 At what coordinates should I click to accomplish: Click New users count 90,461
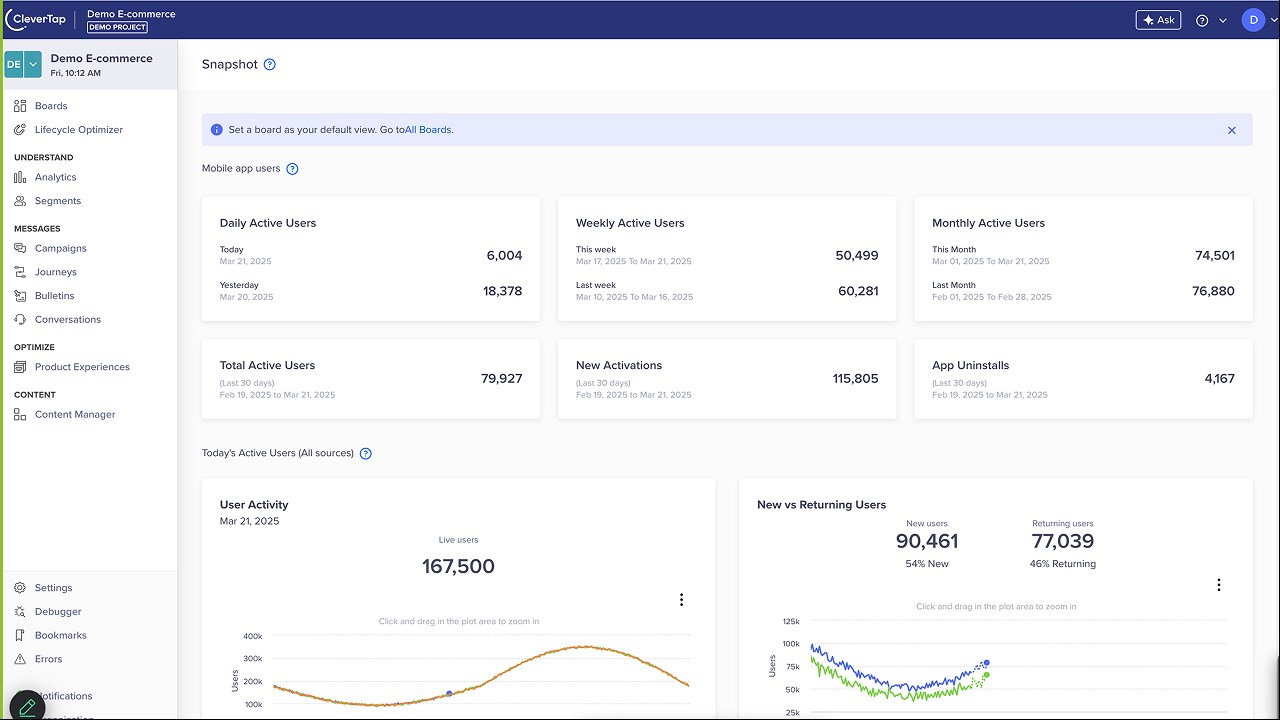pos(927,542)
